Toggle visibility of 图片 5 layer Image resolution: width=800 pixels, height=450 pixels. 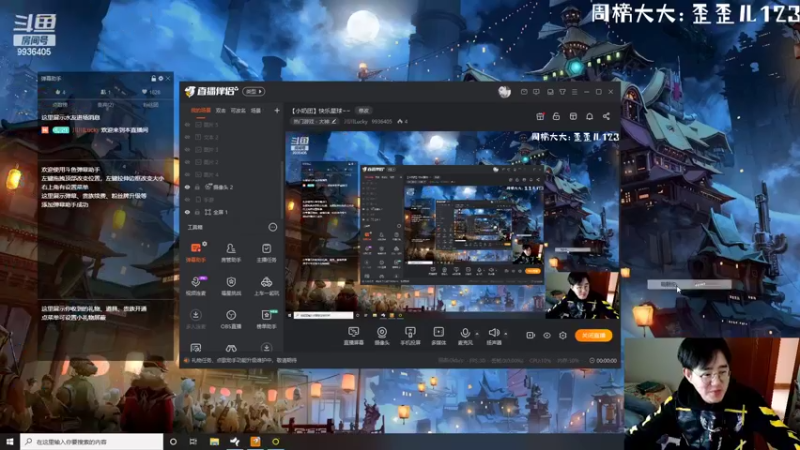click(x=187, y=124)
